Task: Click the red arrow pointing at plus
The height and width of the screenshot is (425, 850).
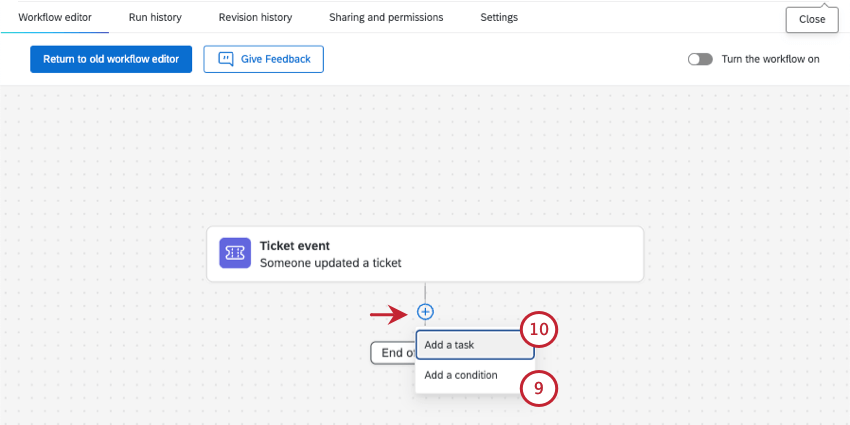Action: tap(390, 316)
